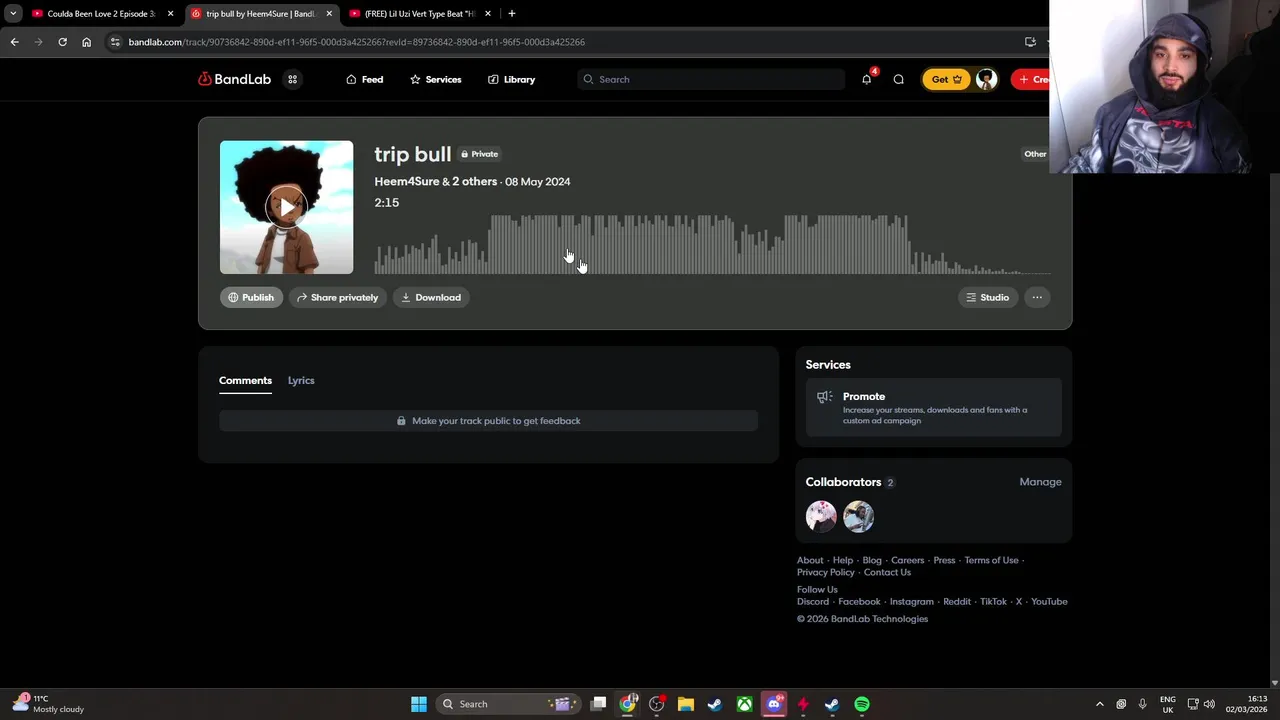1280x720 pixels.
Task: Open the Privacy Policy link
Action: pyautogui.click(x=826, y=572)
